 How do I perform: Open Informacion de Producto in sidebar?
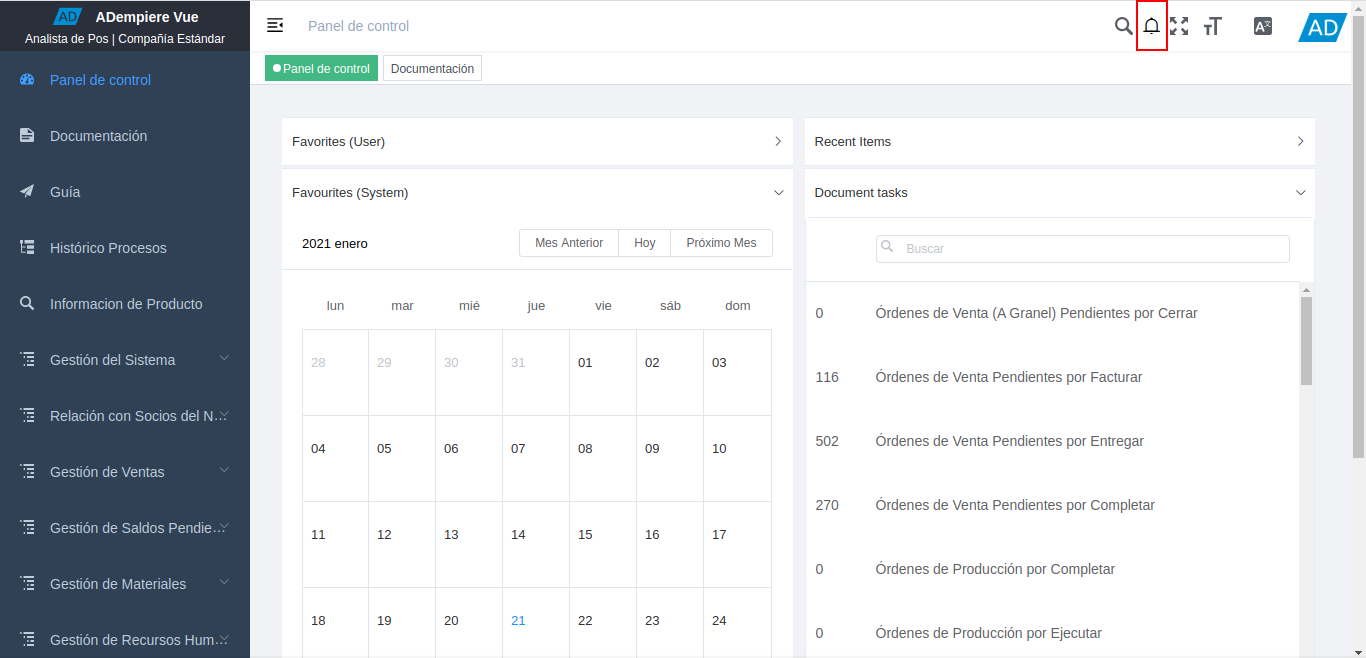click(126, 304)
